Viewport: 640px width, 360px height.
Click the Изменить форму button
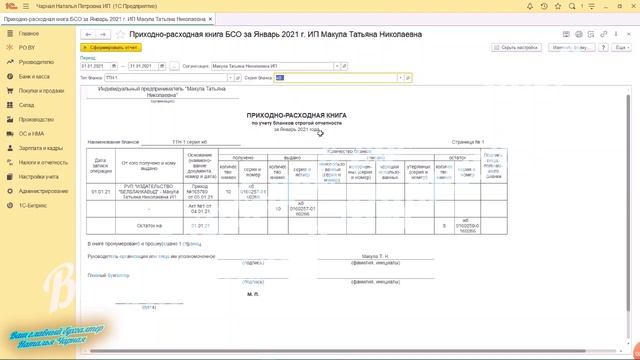[x=571, y=48]
